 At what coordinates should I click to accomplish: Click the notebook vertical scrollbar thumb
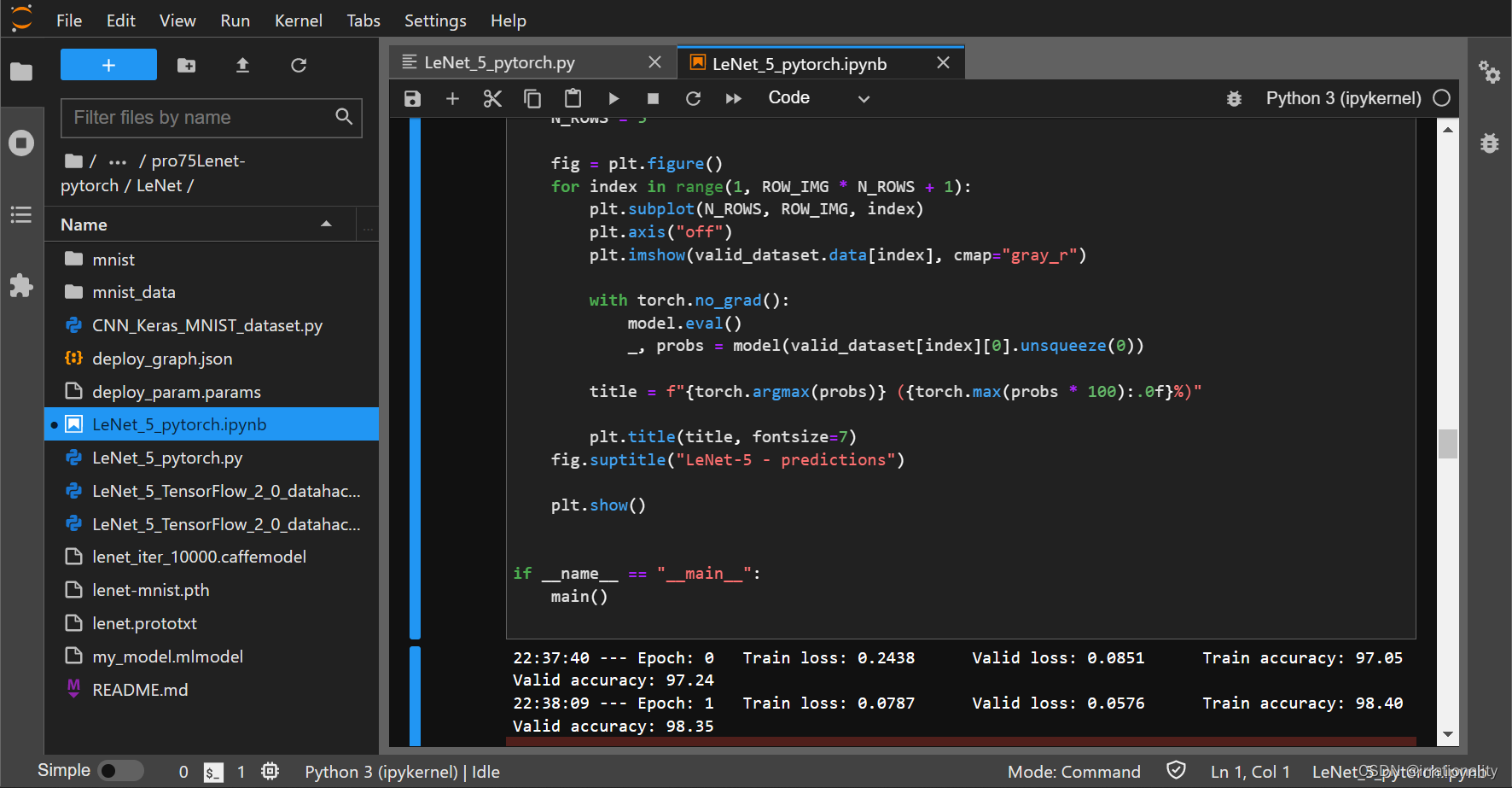[1448, 444]
